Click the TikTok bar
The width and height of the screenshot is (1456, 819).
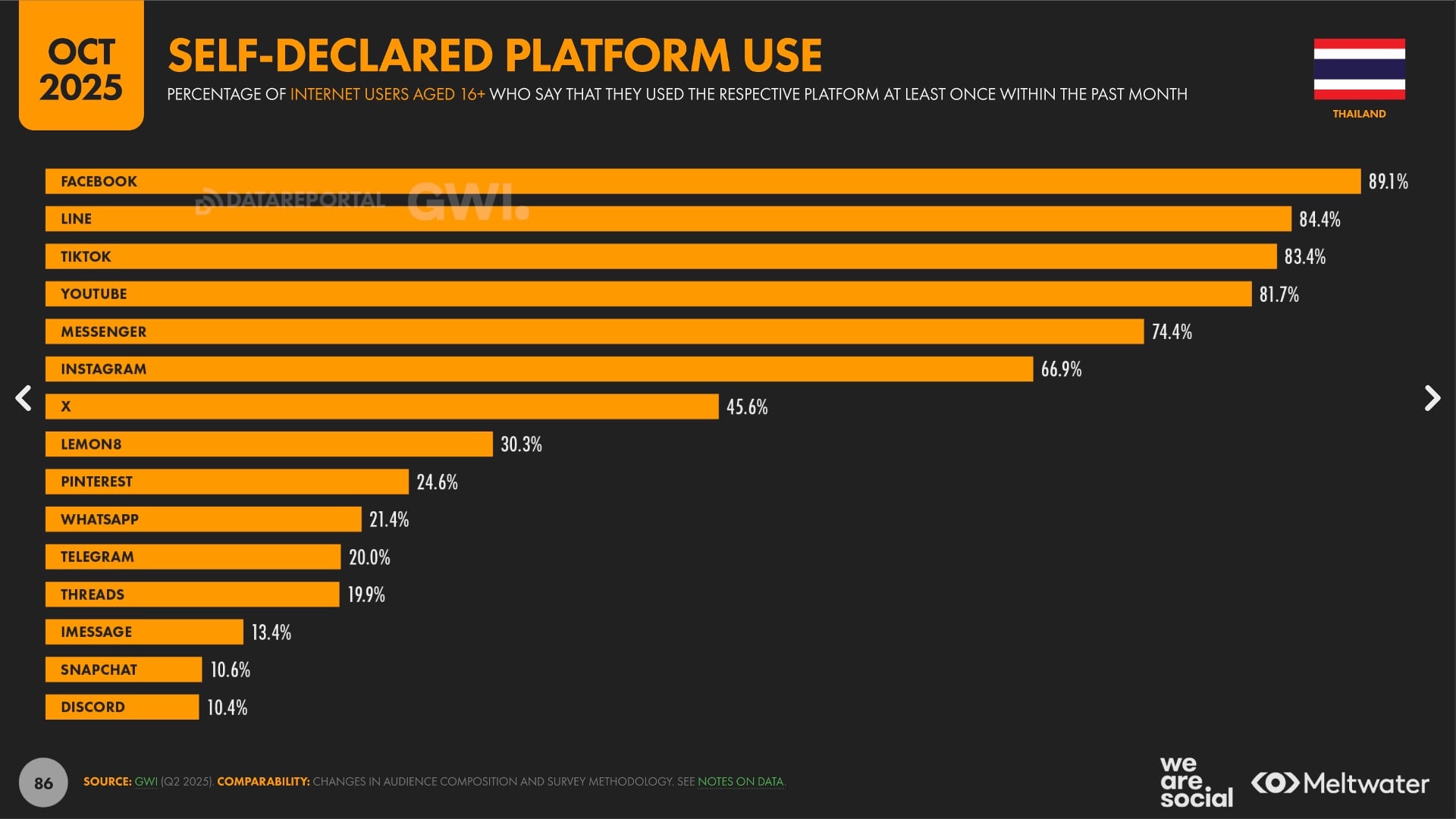tap(660, 256)
